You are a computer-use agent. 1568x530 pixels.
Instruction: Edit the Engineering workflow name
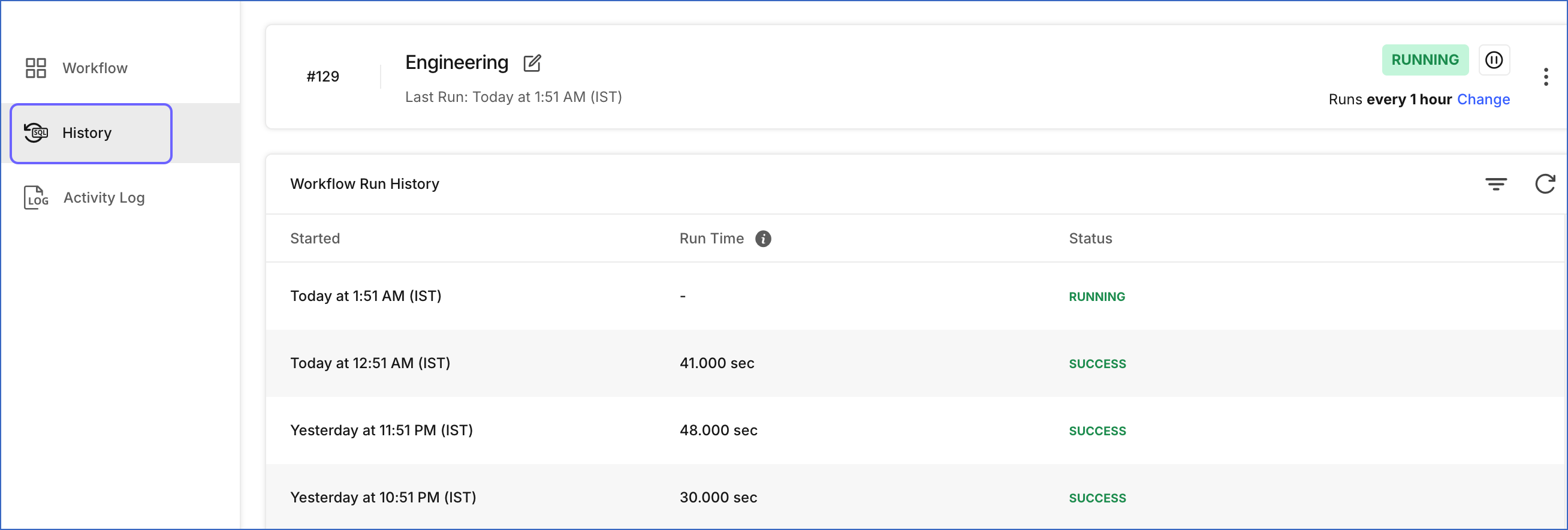(x=532, y=63)
